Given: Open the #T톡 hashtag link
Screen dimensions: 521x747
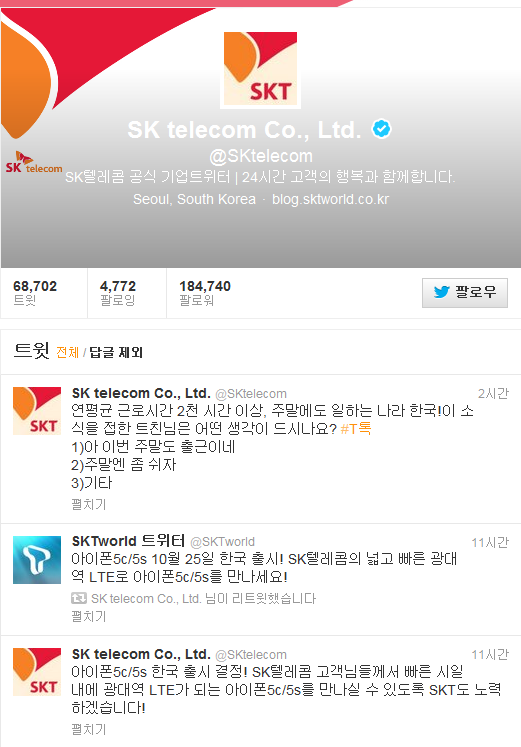Looking at the screenshot, I should pos(356,429).
